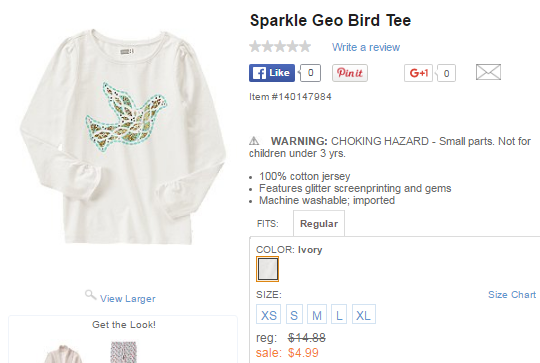Click the magnifier icon beside View Larger
The width and height of the screenshot is (540, 363).
91,295
